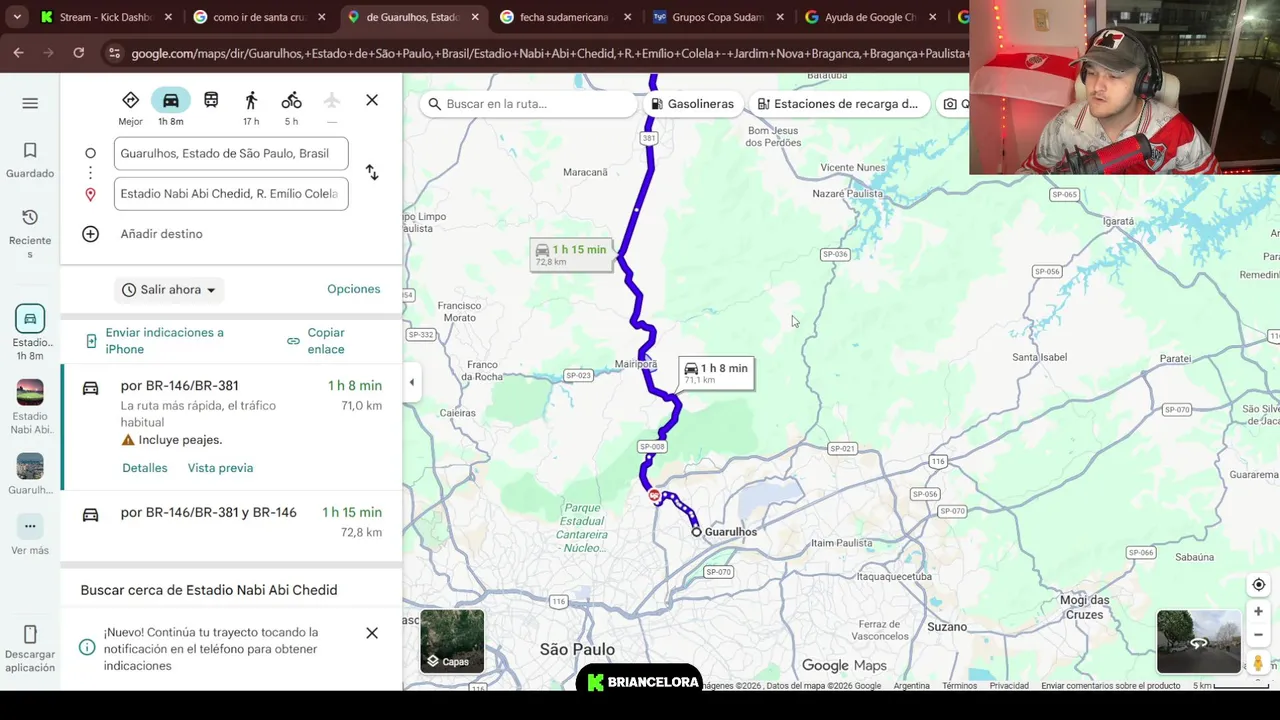
Task: Select walking travel mode icon
Action: (x=251, y=100)
